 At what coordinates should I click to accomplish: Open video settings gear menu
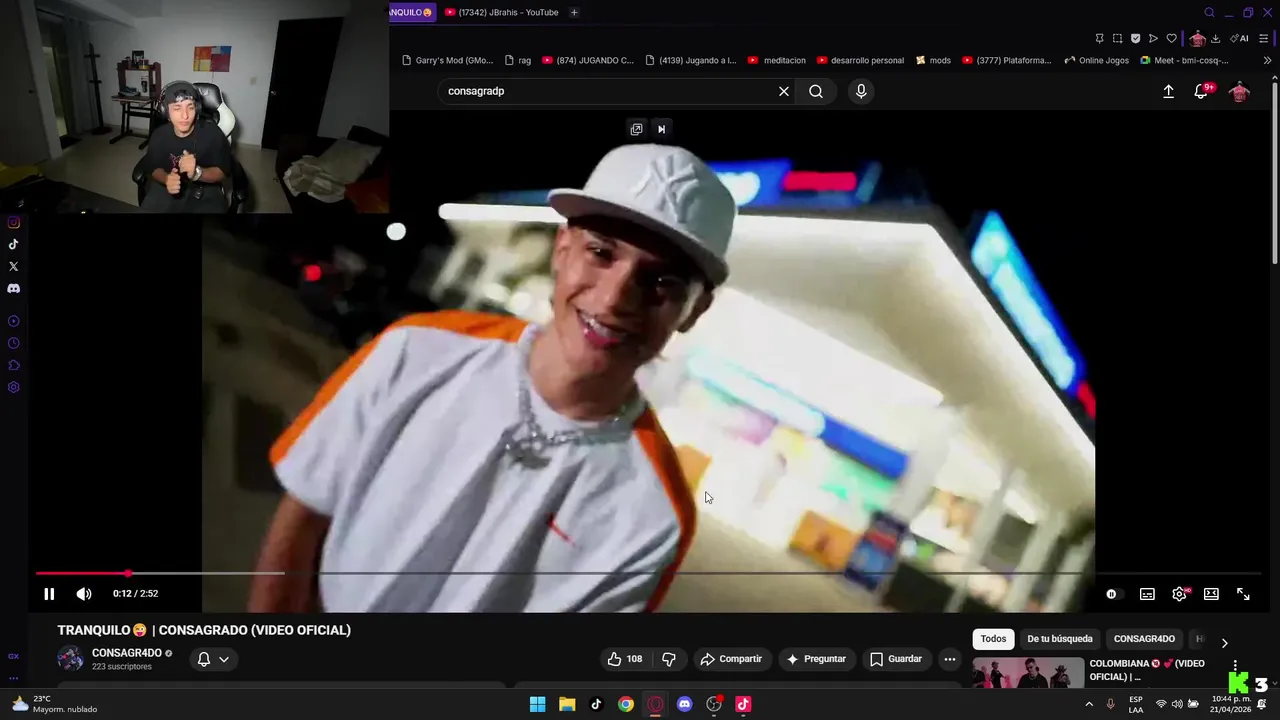tap(1180, 594)
